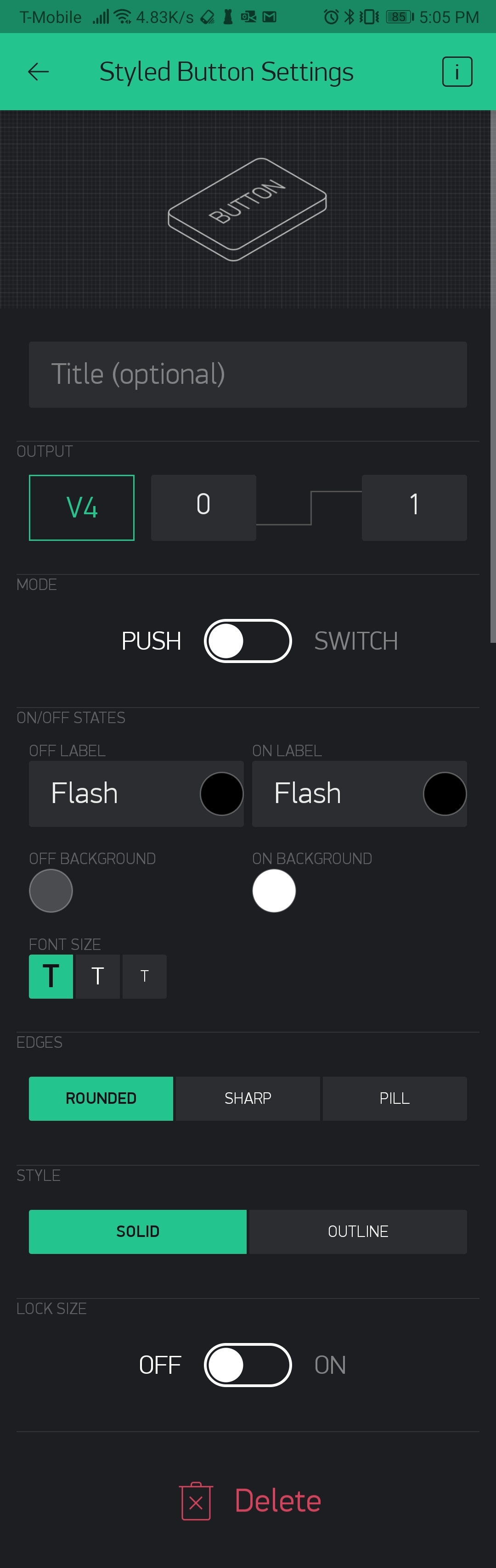This screenshot has height=1568, width=496.
Task: Choose the SHARP edges option
Action: (x=248, y=1098)
